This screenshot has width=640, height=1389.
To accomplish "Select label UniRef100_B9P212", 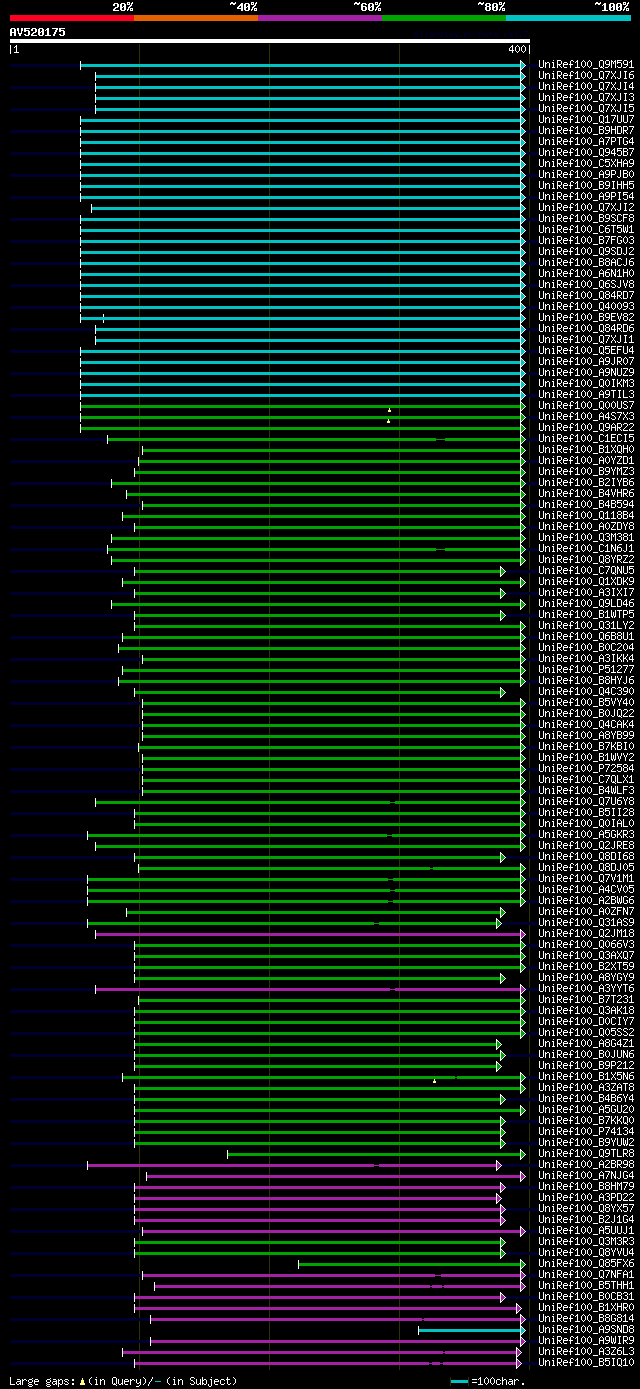I will (586, 1065).
